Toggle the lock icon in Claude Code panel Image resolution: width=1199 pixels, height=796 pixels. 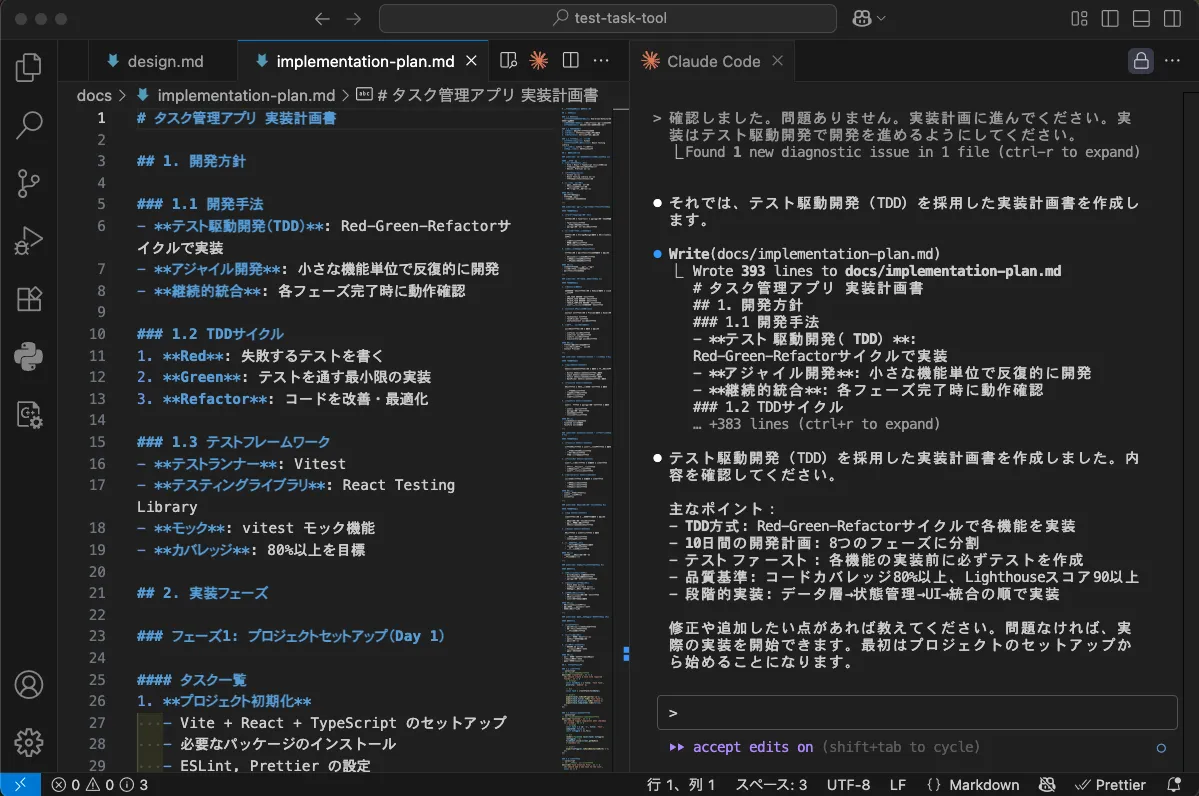coord(1141,61)
